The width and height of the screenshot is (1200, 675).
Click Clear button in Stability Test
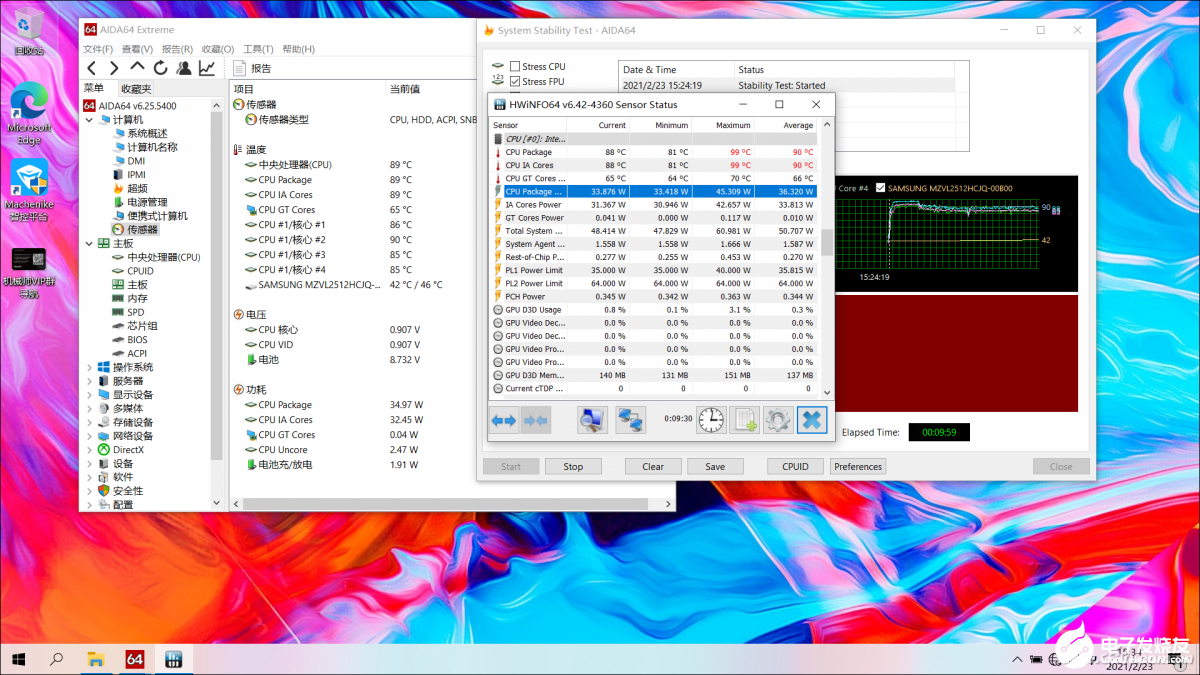tap(653, 466)
